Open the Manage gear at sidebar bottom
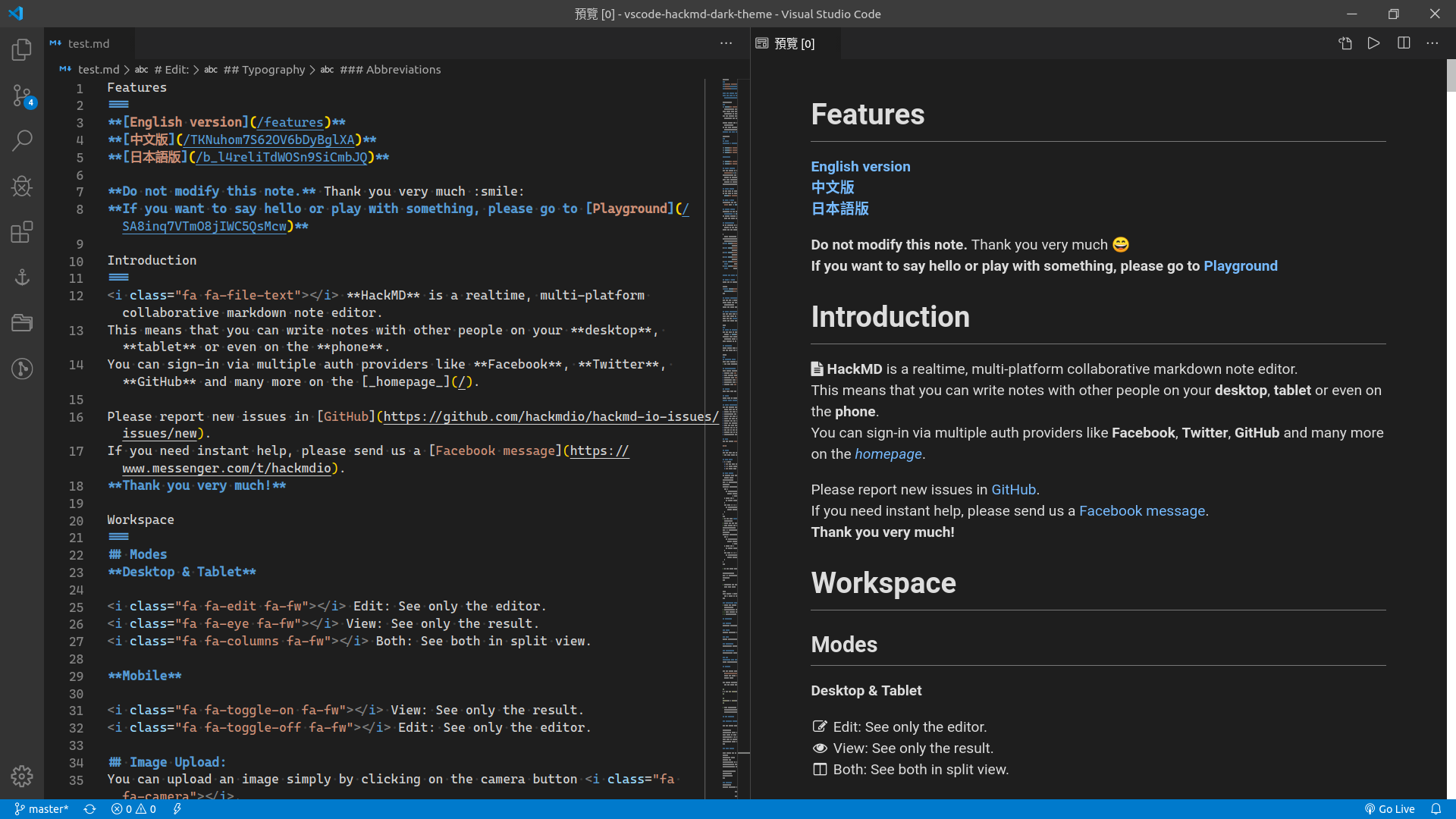 (22, 776)
